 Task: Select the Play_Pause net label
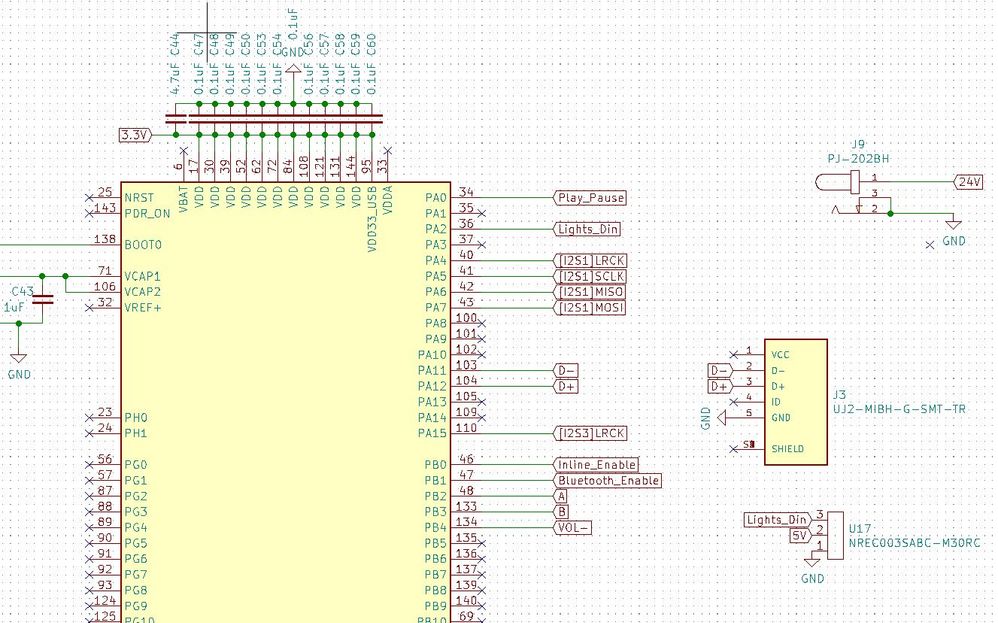click(590, 198)
